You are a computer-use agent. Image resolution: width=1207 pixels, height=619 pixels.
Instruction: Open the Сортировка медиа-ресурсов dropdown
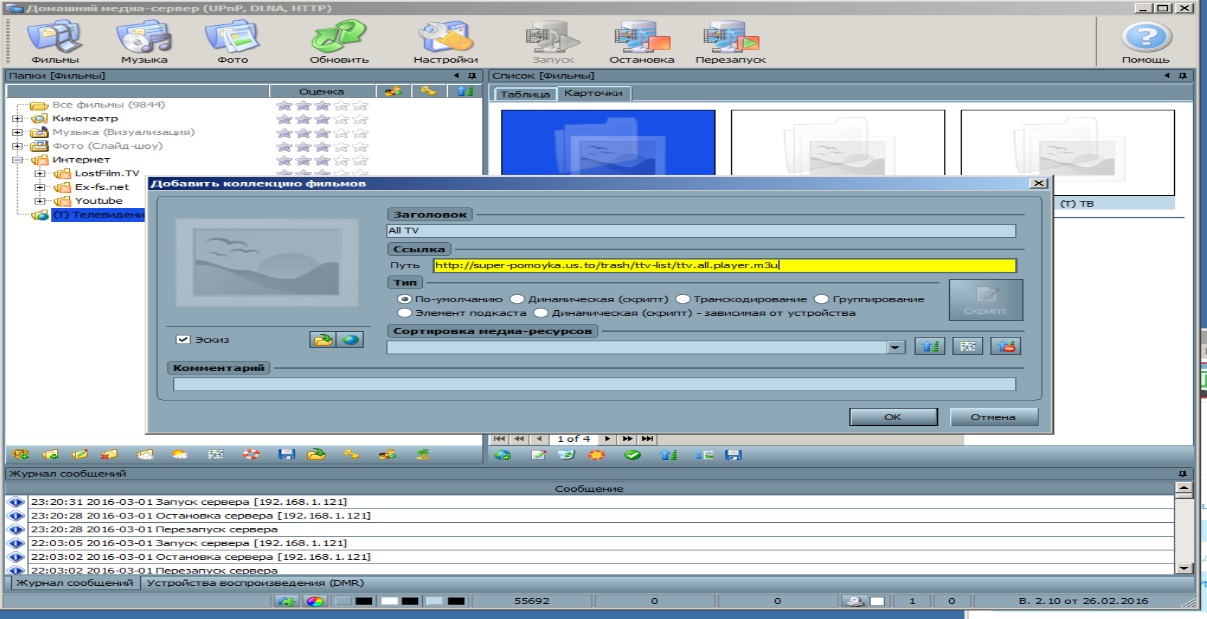[x=895, y=347]
